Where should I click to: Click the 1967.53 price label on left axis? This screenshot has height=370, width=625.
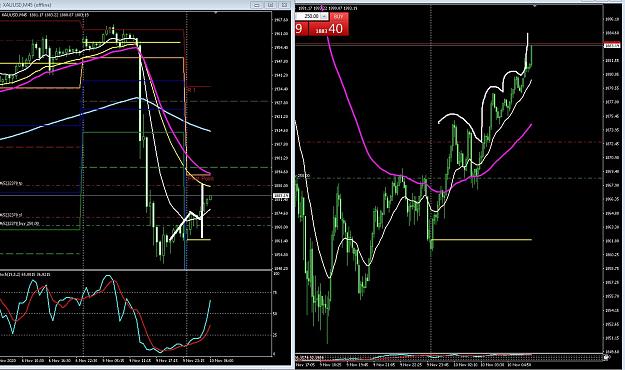point(281,20)
